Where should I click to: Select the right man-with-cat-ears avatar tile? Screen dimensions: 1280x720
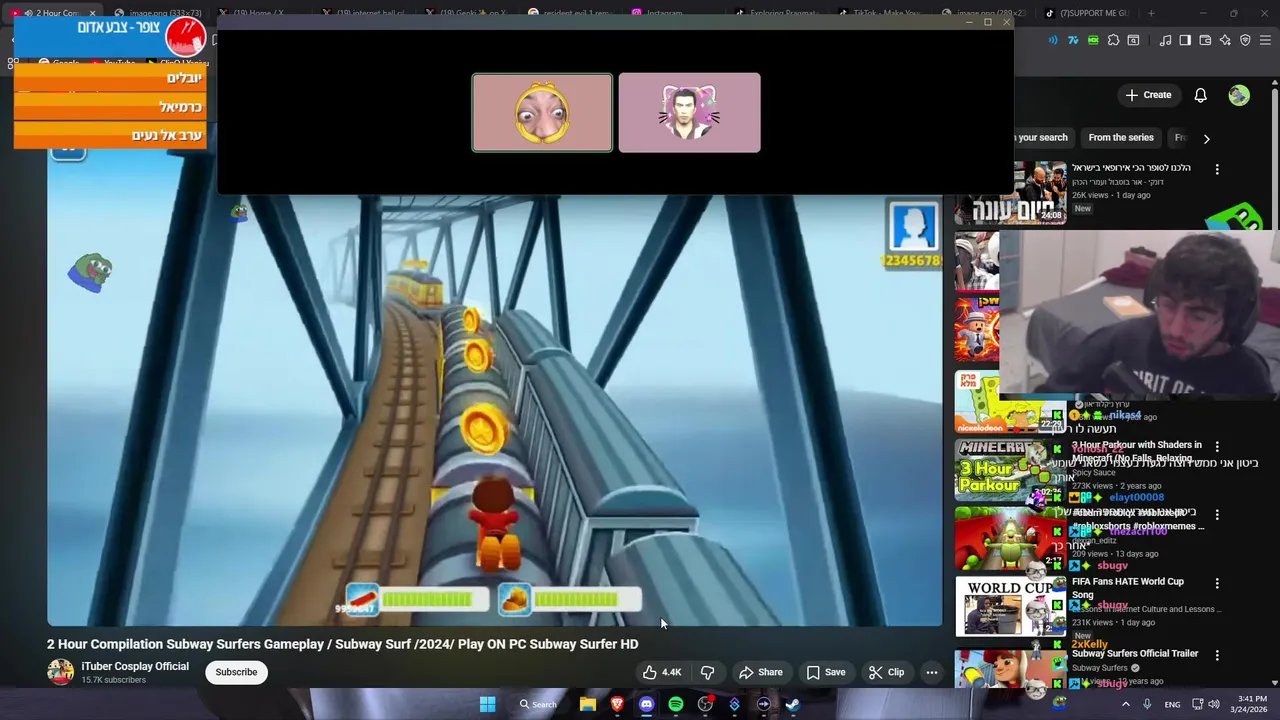(689, 113)
